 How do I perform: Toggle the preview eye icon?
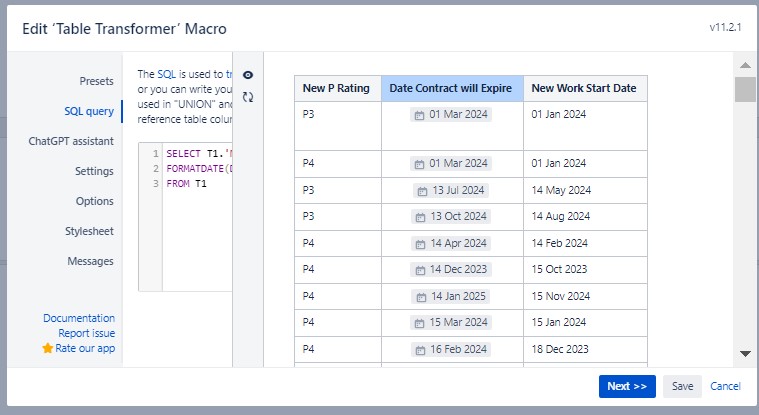(x=248, y=75)
